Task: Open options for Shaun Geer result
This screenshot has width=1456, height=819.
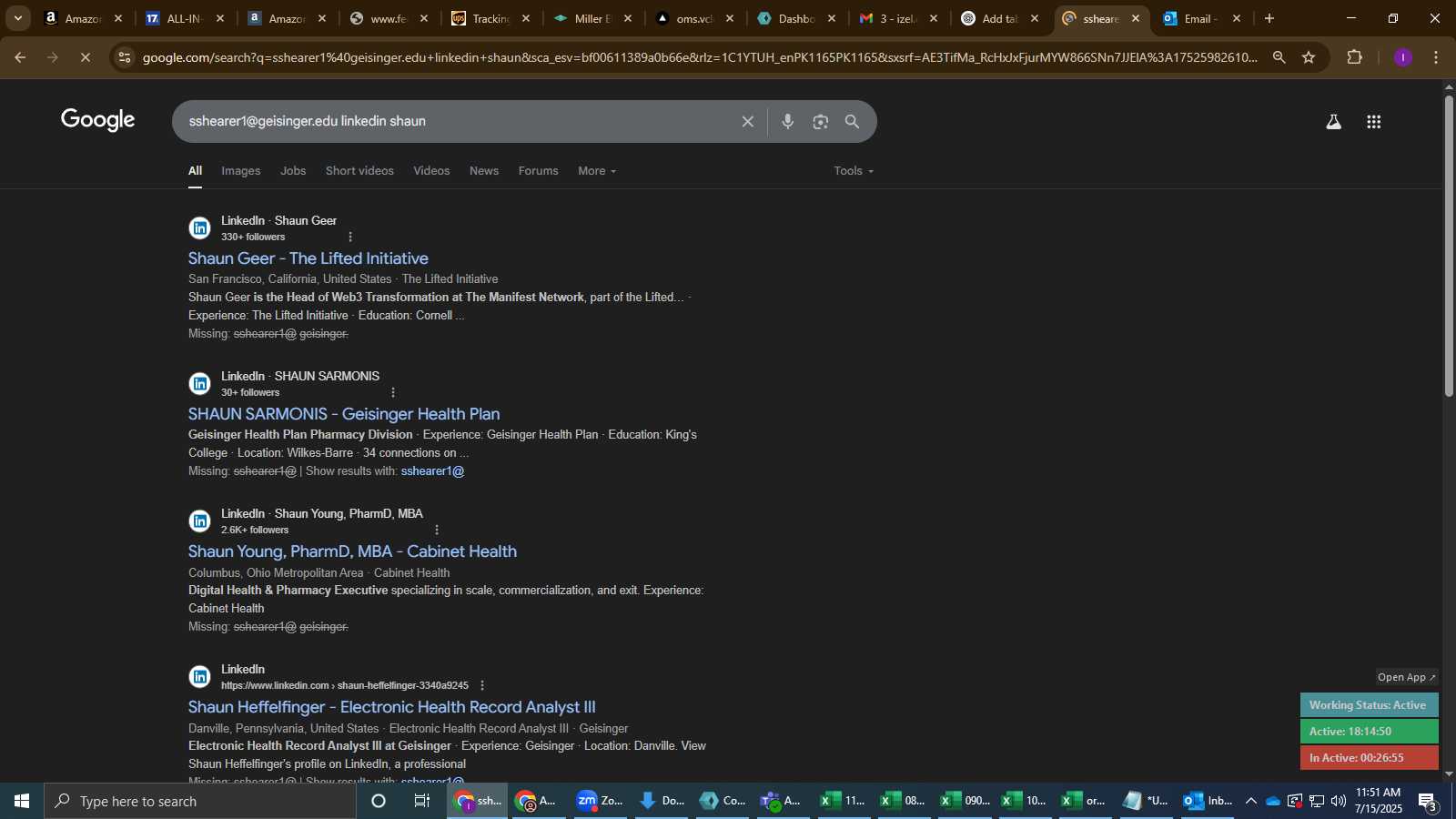Action: tap(350, 237)
